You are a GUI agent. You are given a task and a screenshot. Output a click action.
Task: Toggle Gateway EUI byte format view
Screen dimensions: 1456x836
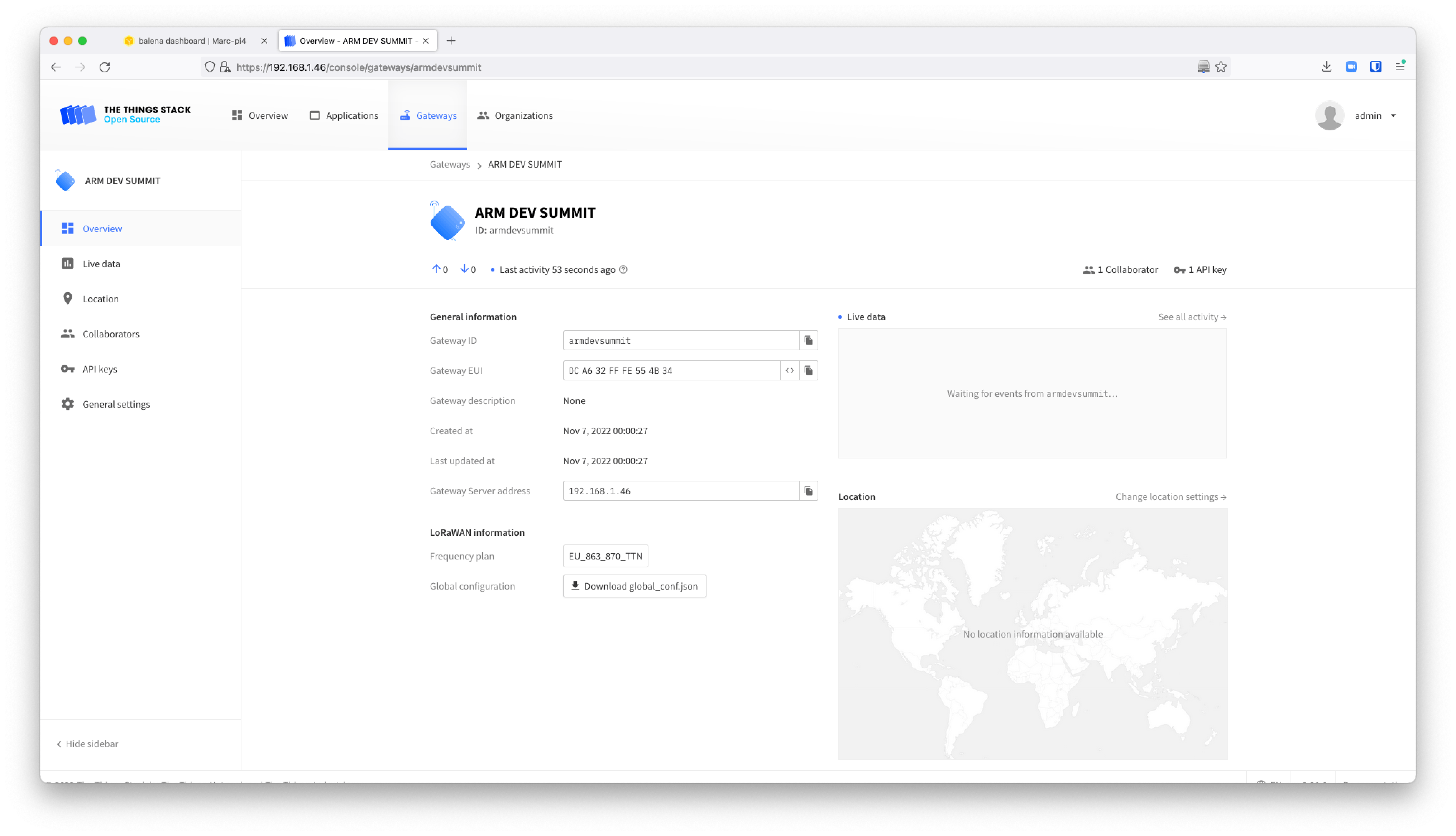pos(789,371)
